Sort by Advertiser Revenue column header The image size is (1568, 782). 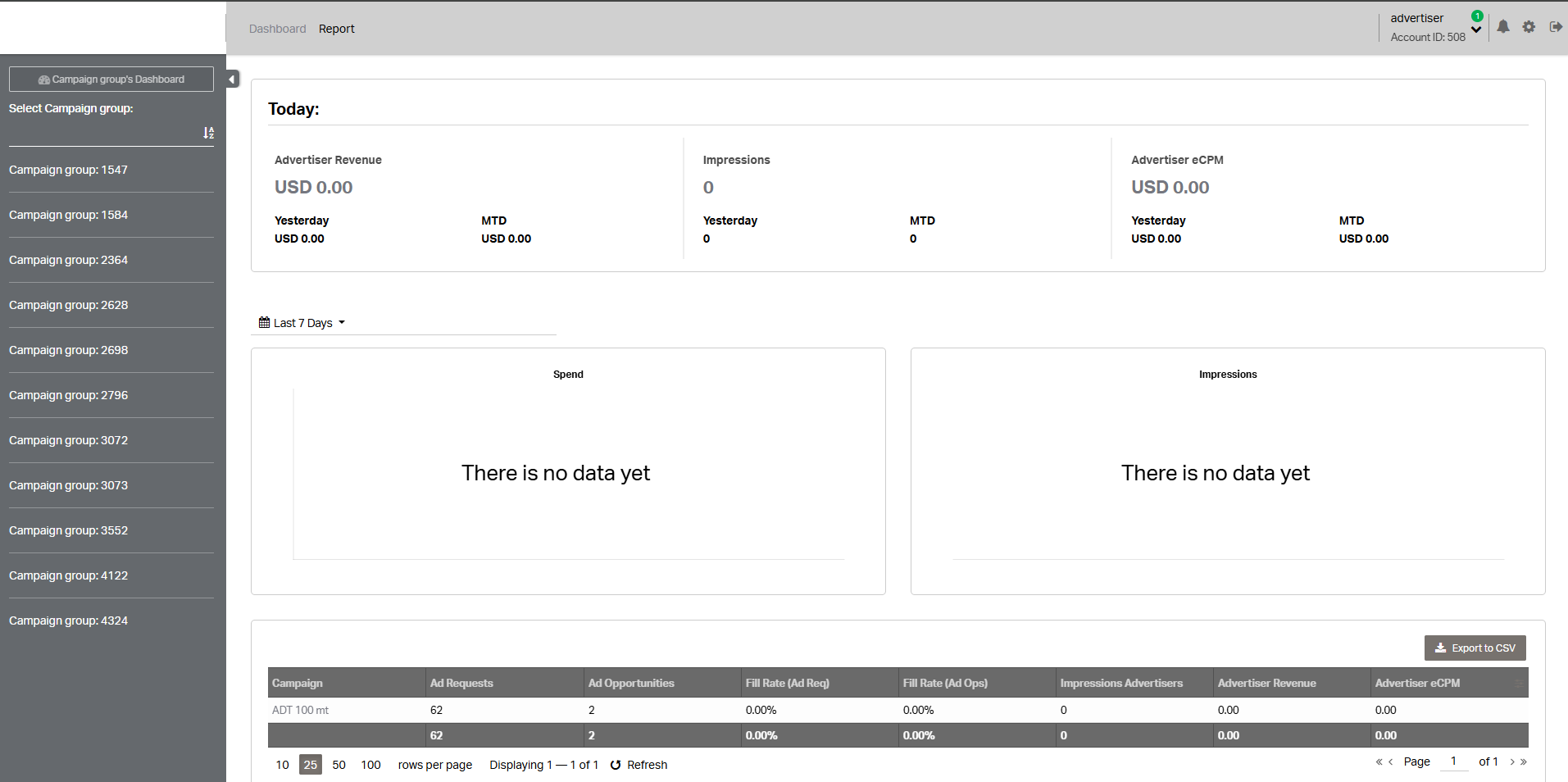tap(1292, 683)
